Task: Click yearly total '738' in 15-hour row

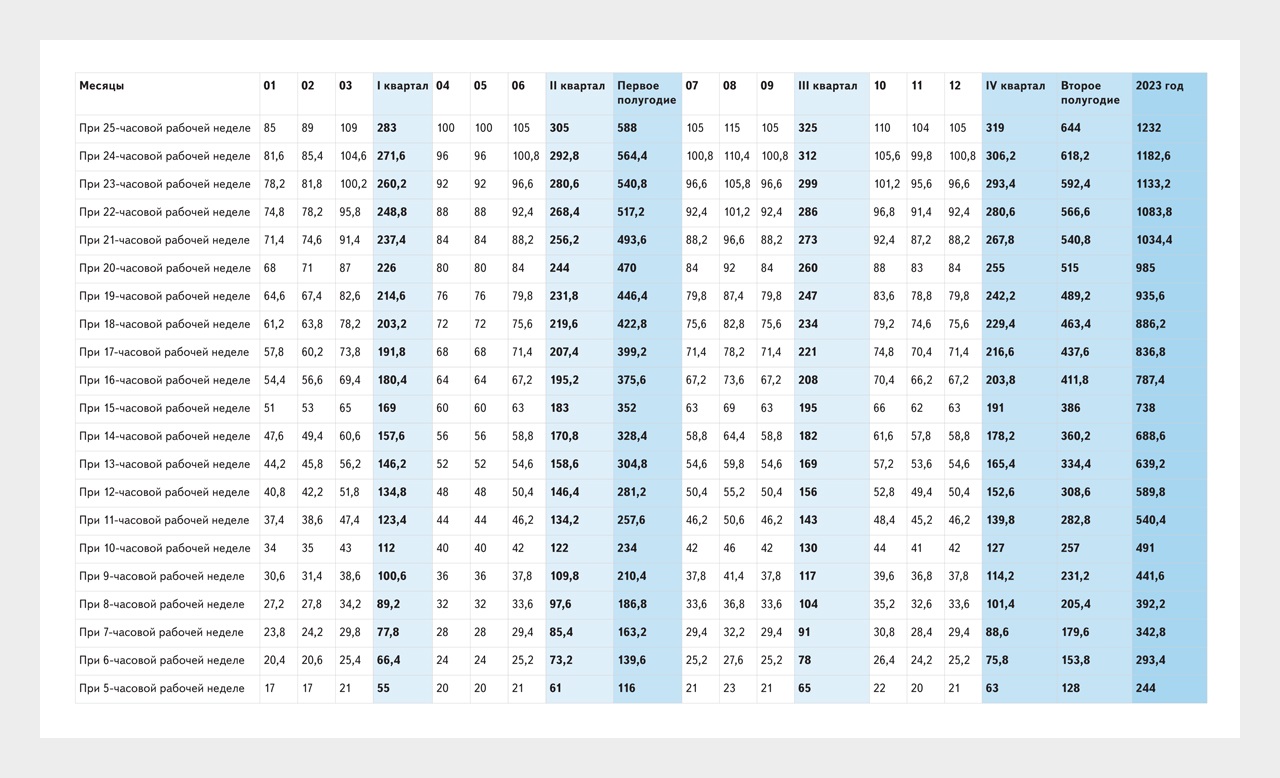Action: [x=1146, y=408]
